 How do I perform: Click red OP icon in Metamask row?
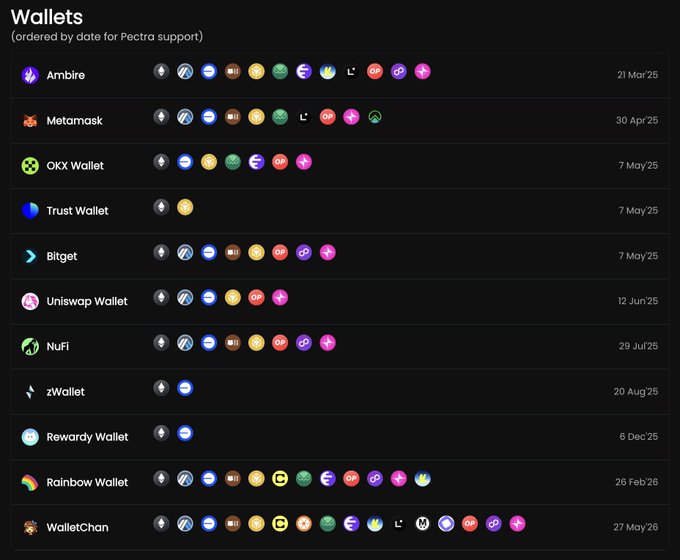327,117
